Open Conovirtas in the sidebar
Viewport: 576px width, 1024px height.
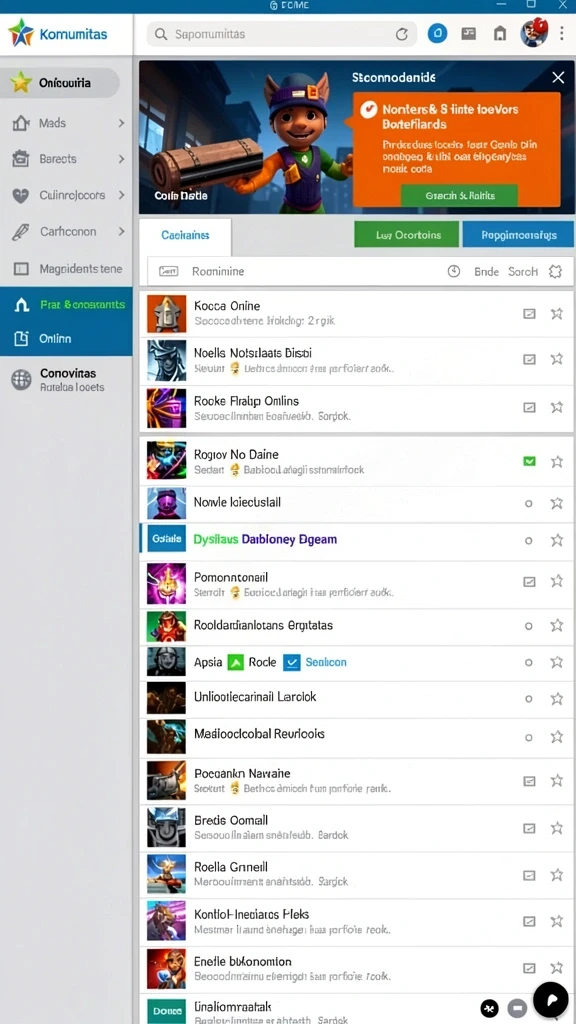point(66,379)
